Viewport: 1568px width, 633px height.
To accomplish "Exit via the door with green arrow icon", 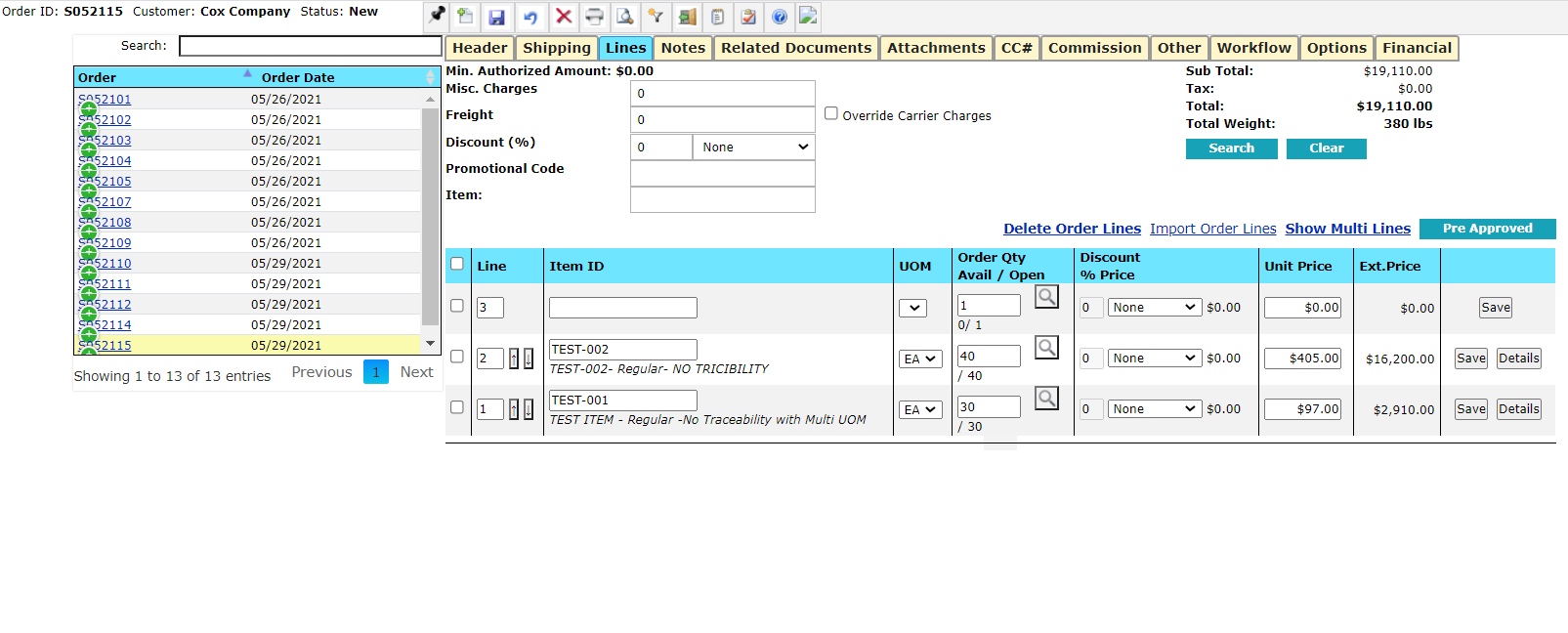I will click(x=688, y=17).
